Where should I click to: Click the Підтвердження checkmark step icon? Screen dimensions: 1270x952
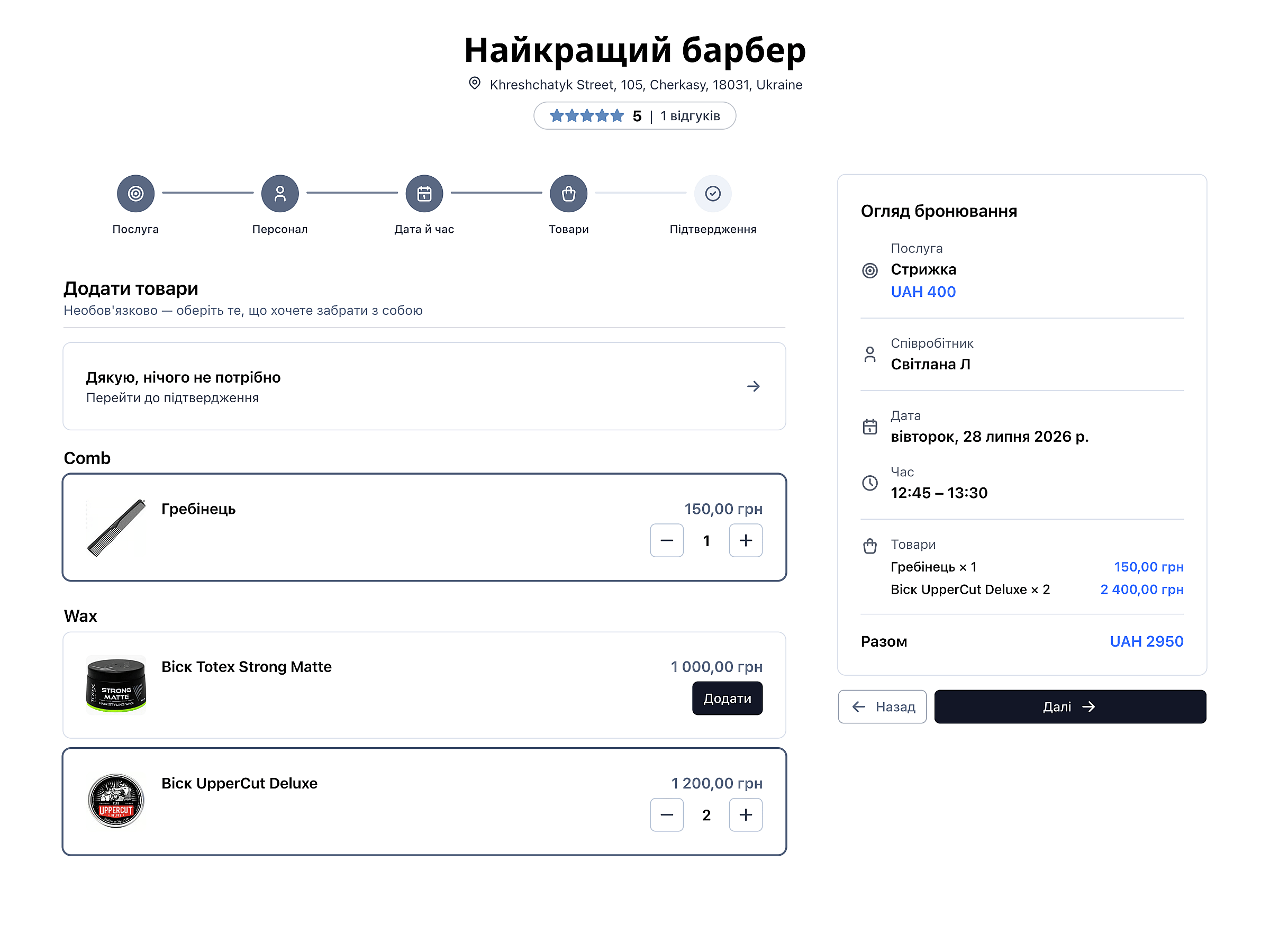(713, 194)
